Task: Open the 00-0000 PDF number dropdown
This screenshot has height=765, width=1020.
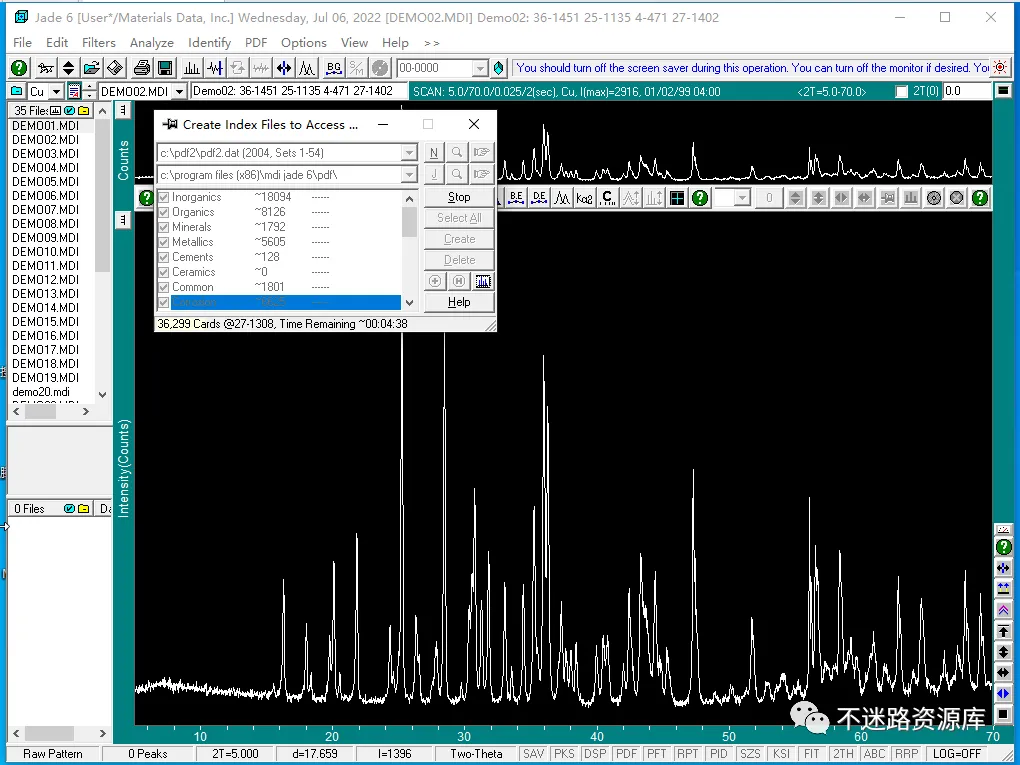Action: 480,68
